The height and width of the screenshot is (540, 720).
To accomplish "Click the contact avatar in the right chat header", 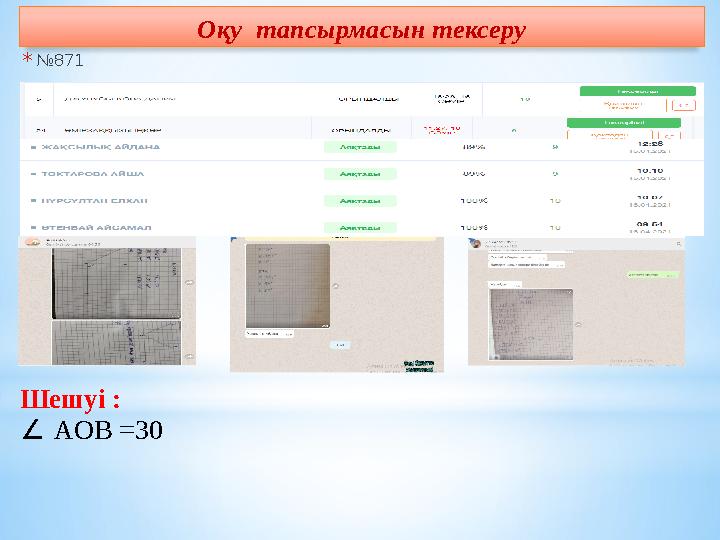I will click(x=475, y=243).
